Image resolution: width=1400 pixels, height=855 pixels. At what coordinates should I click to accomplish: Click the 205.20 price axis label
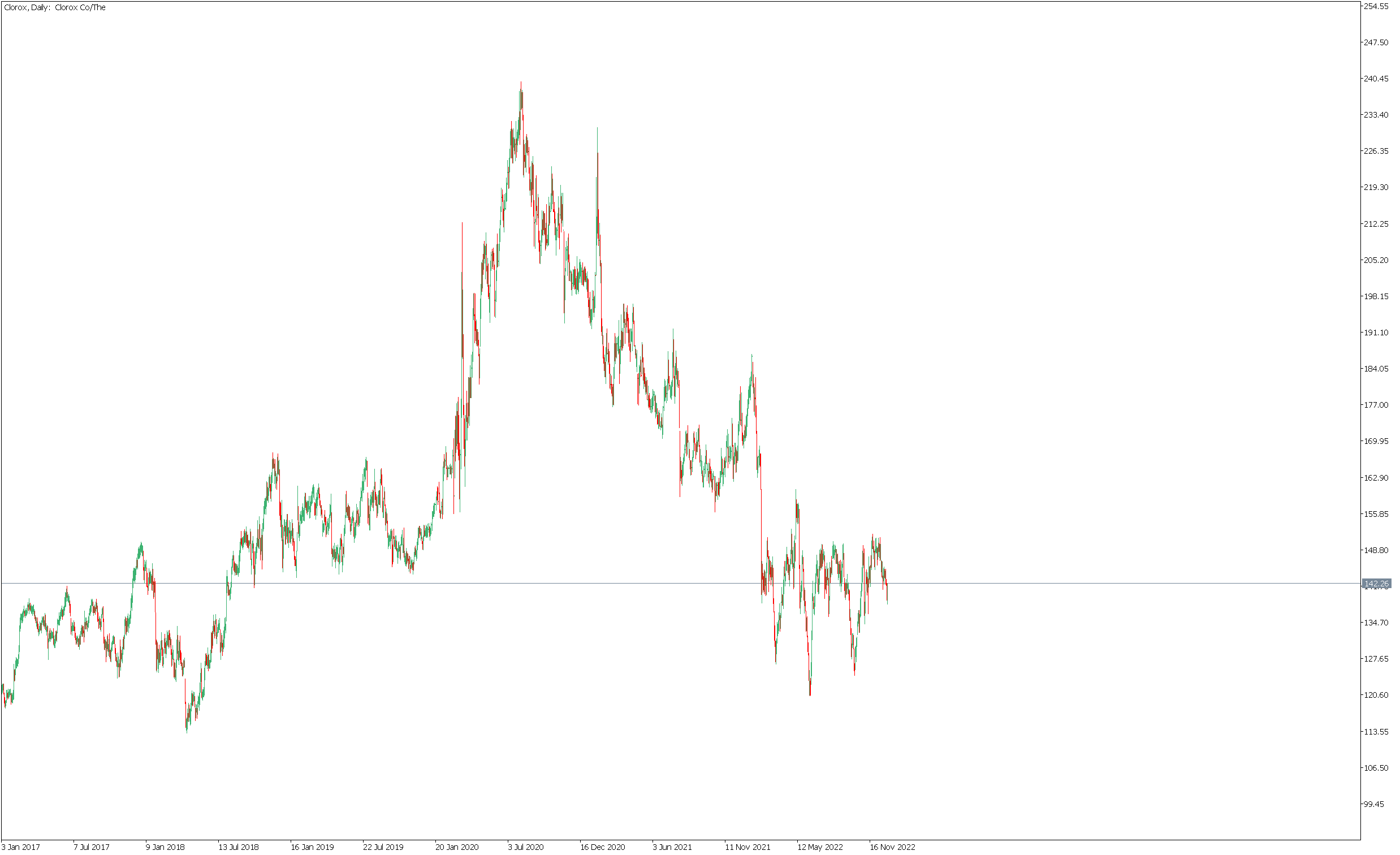(x=1376, y=260)
